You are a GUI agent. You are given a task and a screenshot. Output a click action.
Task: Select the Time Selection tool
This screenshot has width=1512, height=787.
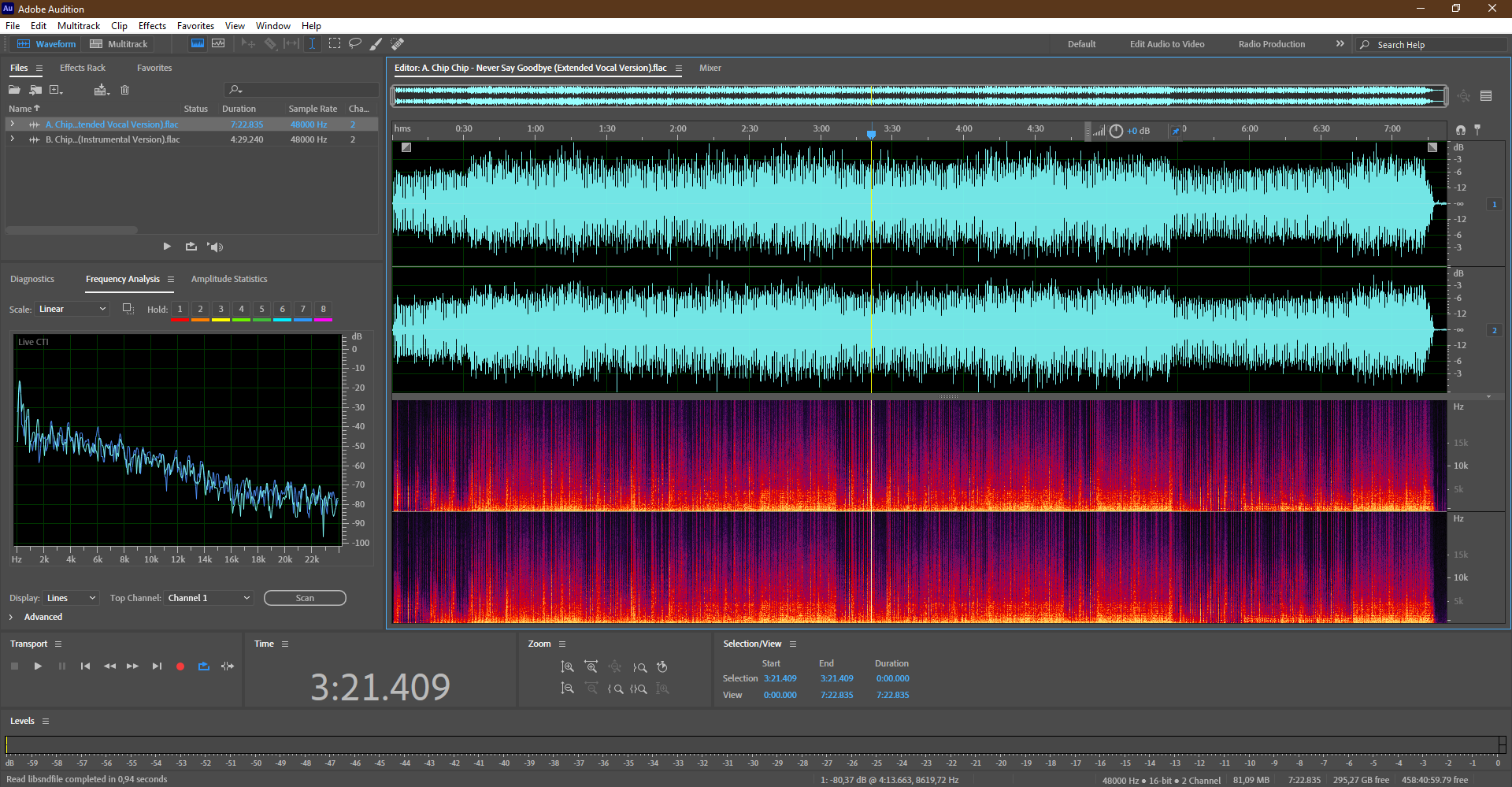[312, 44]
